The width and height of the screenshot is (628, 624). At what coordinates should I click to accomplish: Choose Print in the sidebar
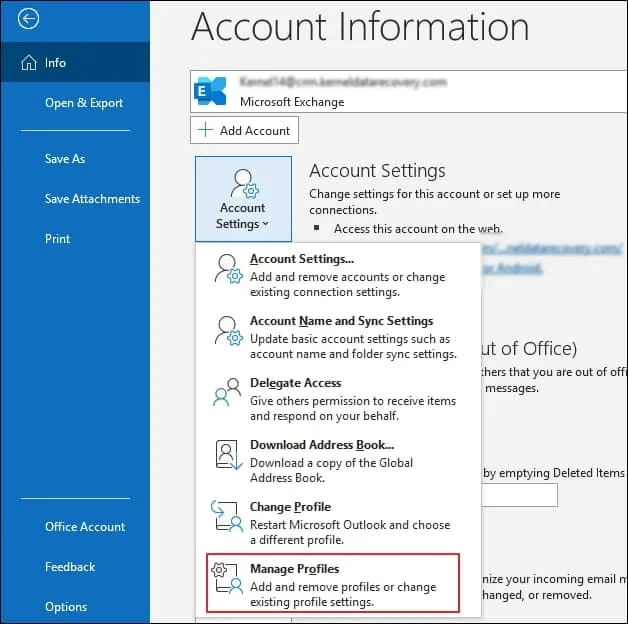click(75, 239)
